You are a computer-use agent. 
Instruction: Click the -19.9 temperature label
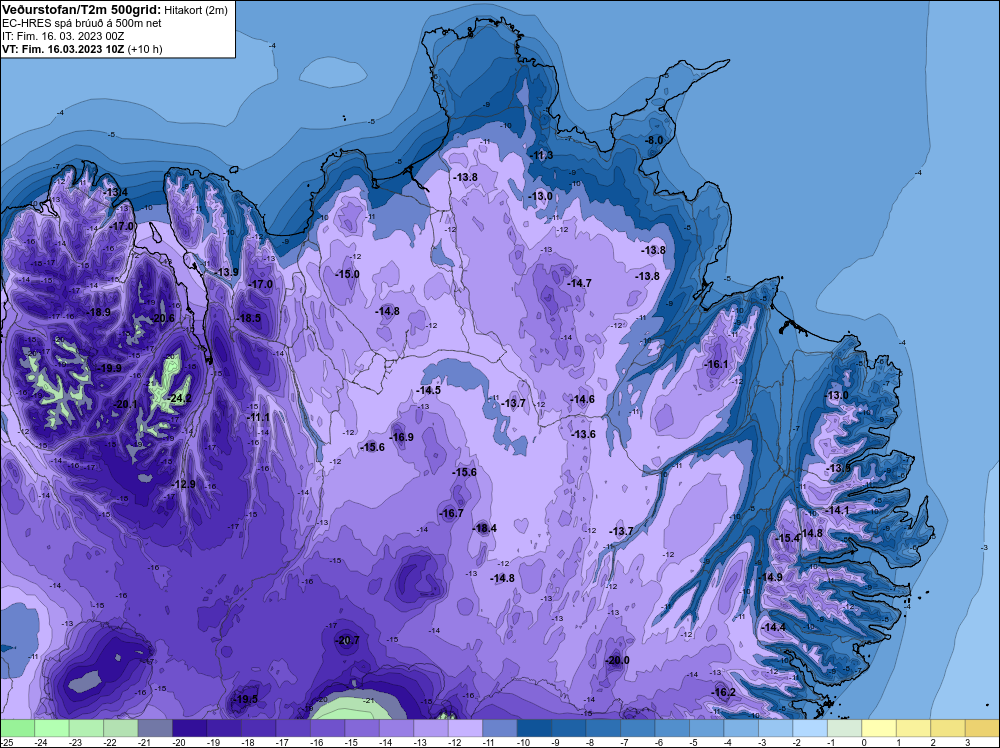pyautogui.click(x=110, y=368)
